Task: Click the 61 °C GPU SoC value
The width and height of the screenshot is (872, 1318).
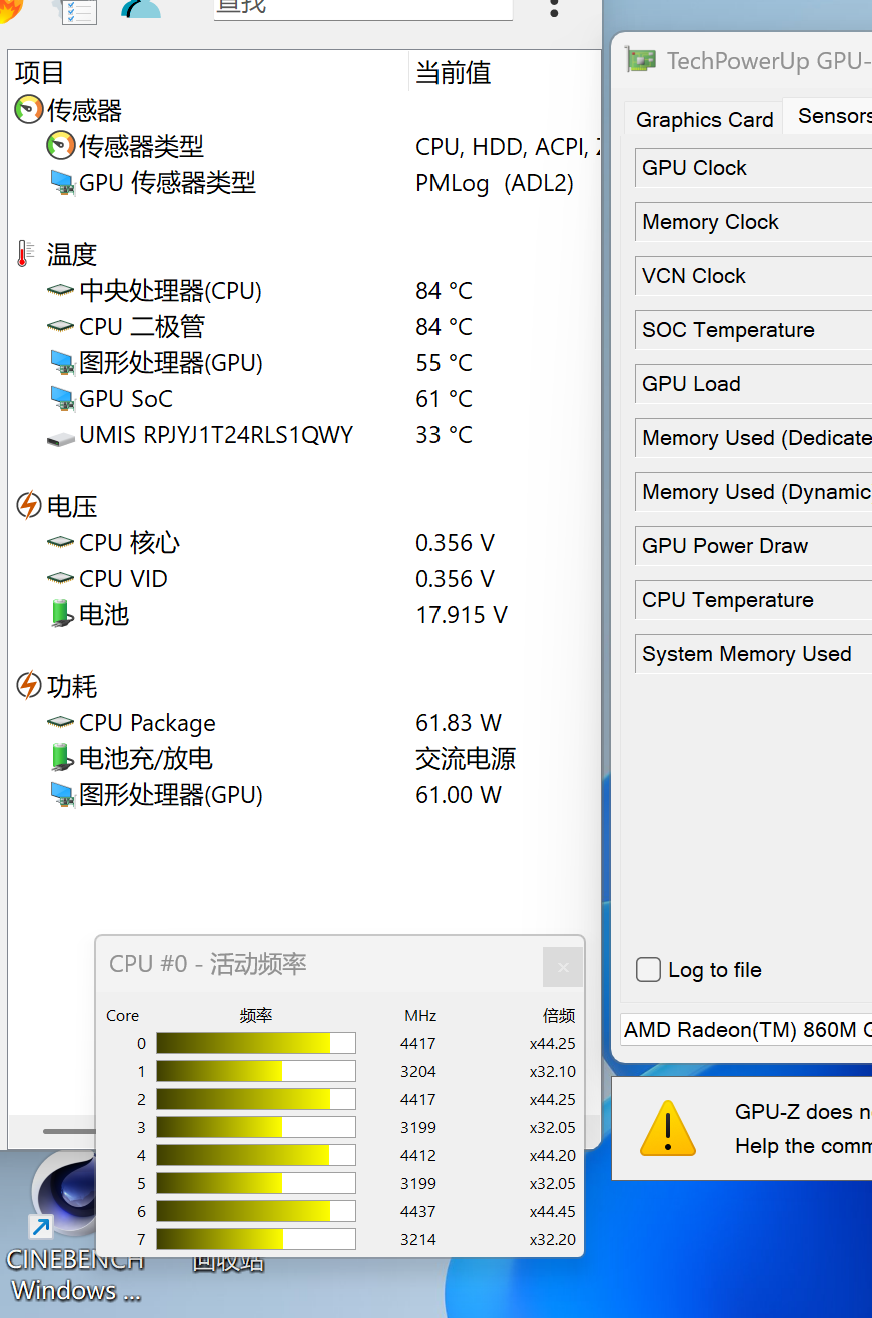Action: 444,399
